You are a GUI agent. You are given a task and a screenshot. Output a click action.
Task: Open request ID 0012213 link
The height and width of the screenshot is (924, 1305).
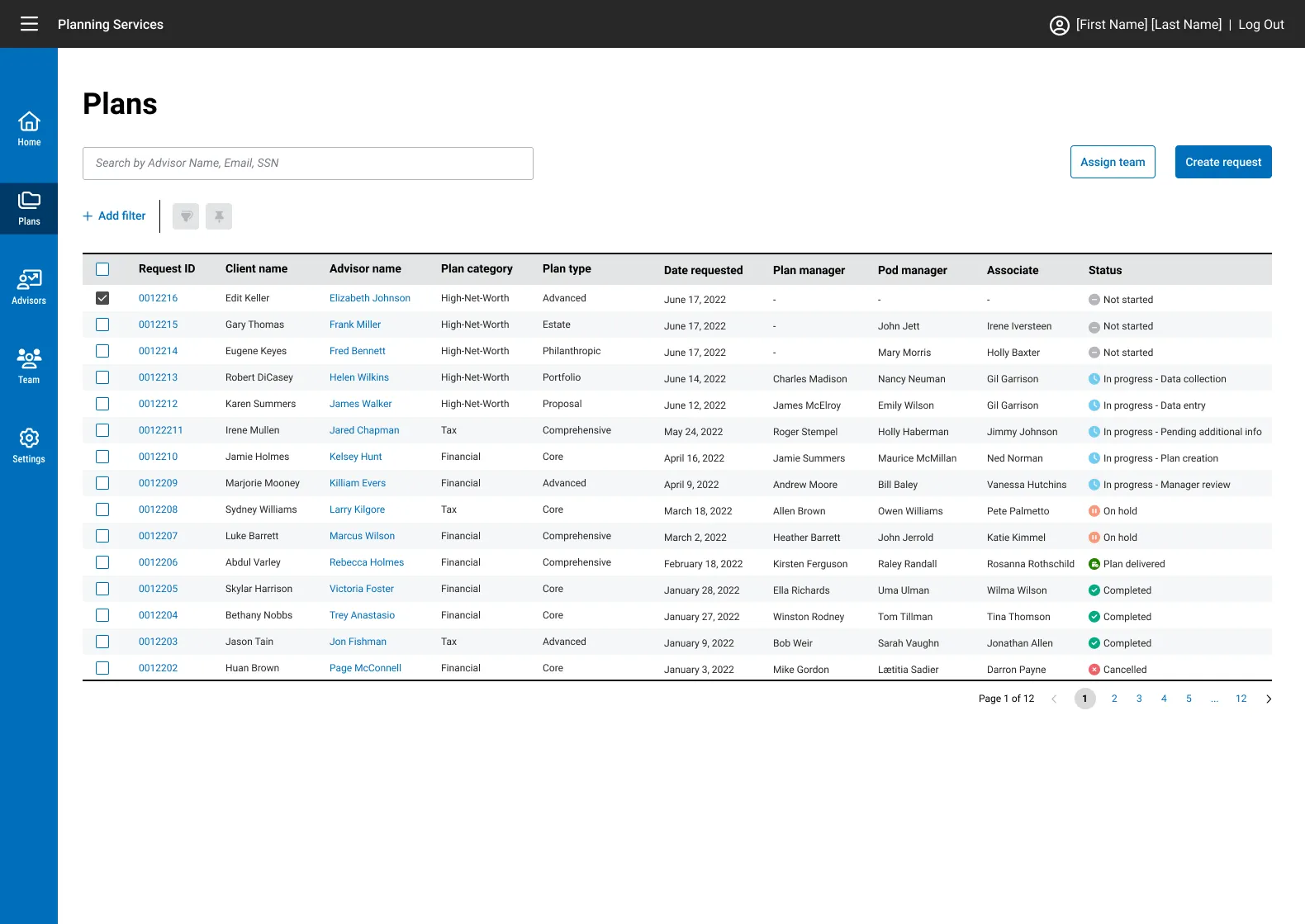158,377
